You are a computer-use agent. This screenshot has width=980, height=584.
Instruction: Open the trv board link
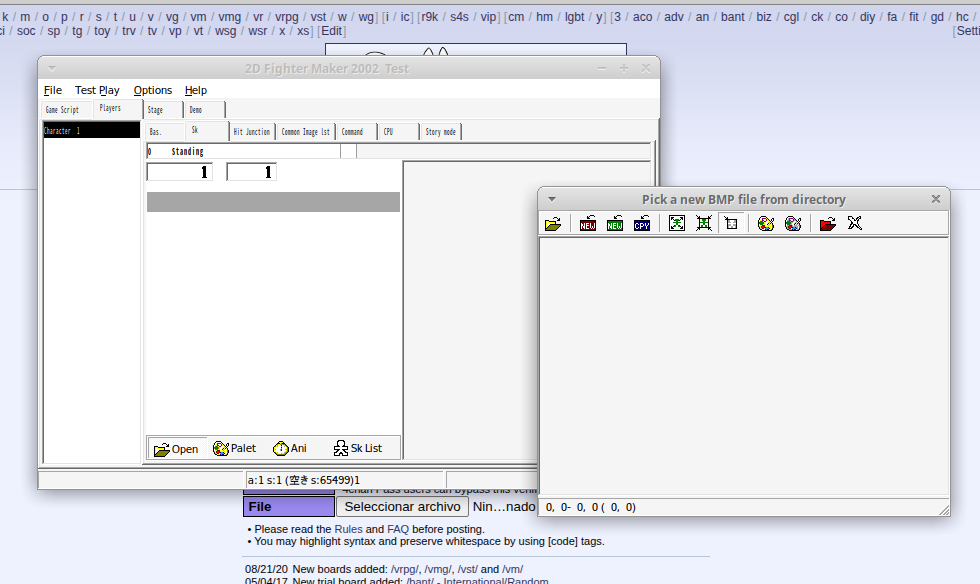pyautogui.click(x=129, y=31)
